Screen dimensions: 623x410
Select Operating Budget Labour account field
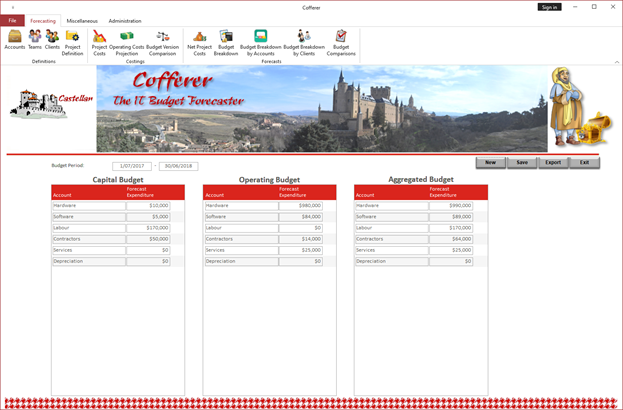point(242,228)
